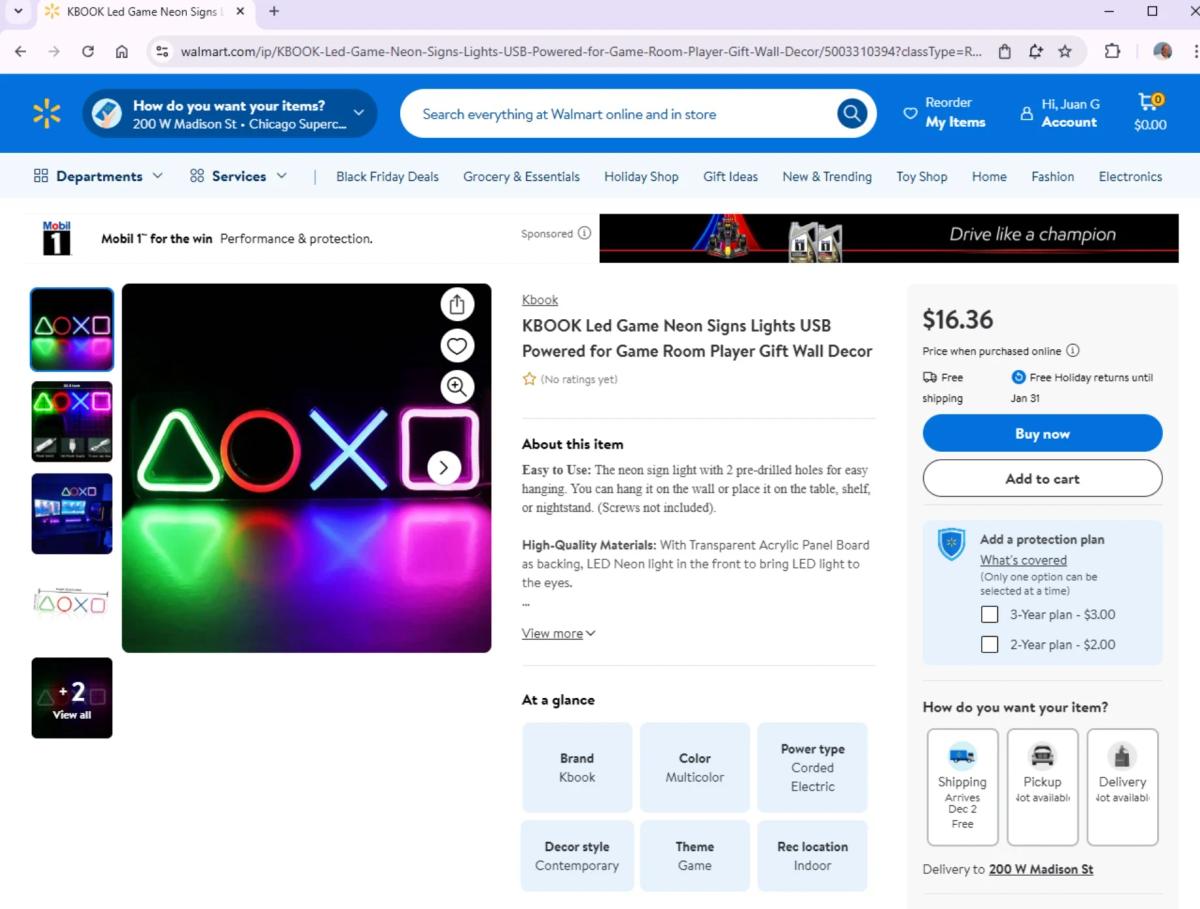Enable the 3-Year protection plan
The width and height of the screenshot is (1200, 909).
[989, 614]
